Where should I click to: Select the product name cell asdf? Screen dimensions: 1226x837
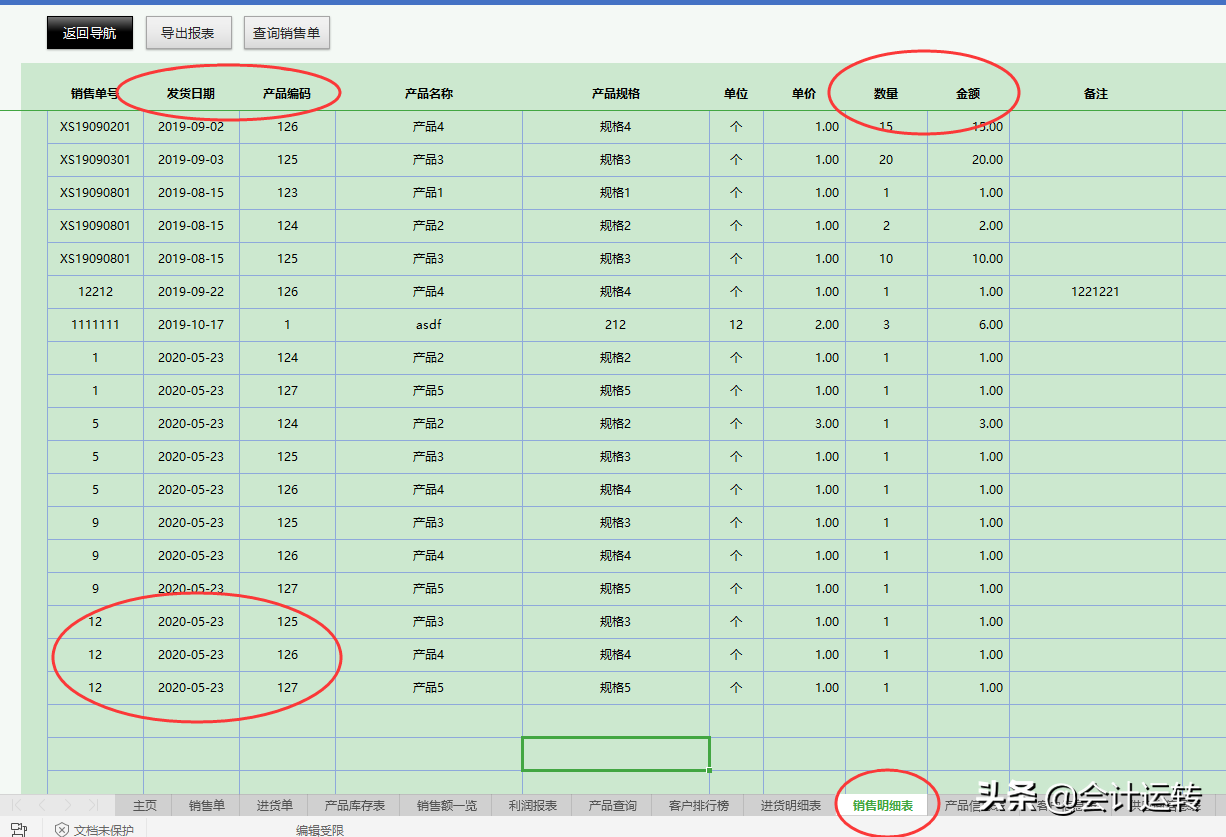click(x=429, y=325)
